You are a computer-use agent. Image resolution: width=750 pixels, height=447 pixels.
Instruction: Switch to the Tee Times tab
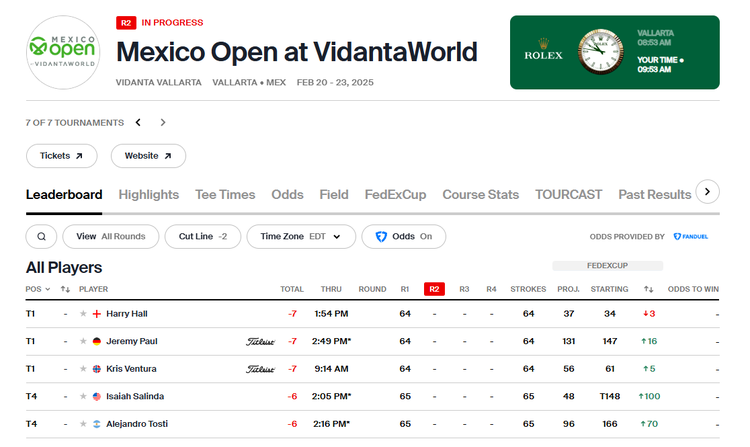coord(225,194)
